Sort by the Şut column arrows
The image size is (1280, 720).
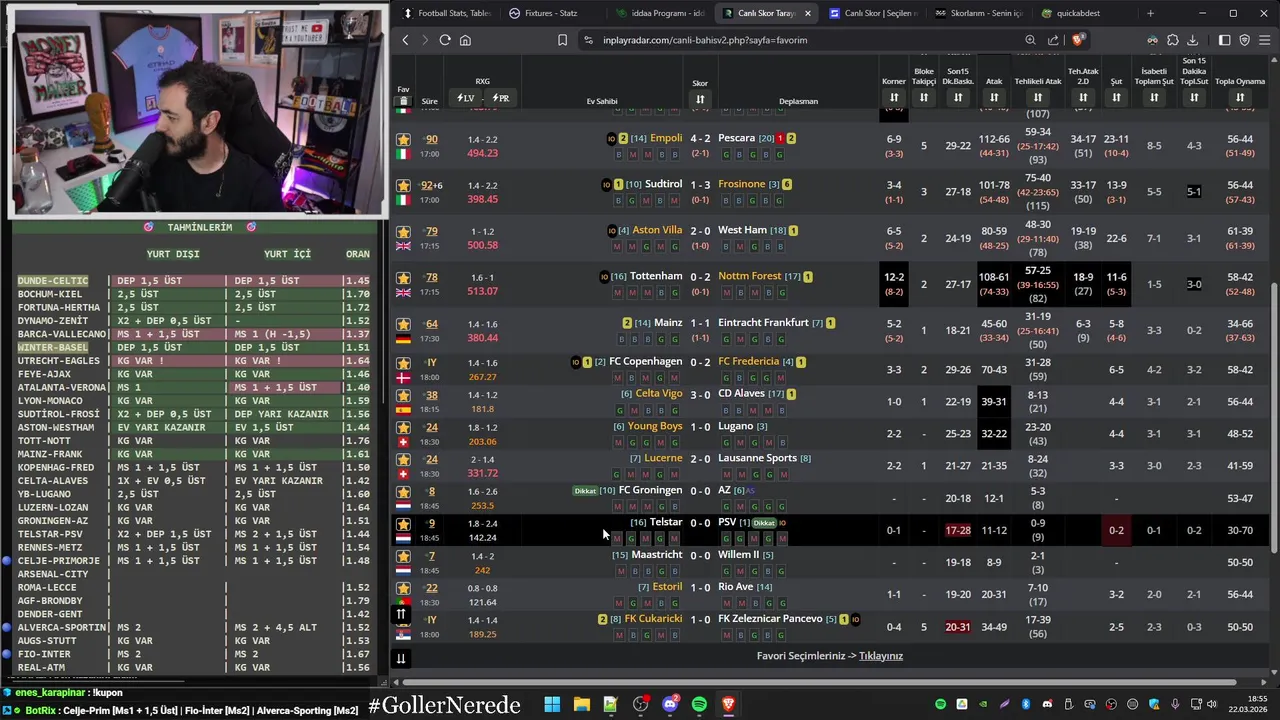(x=1116, y=97)
